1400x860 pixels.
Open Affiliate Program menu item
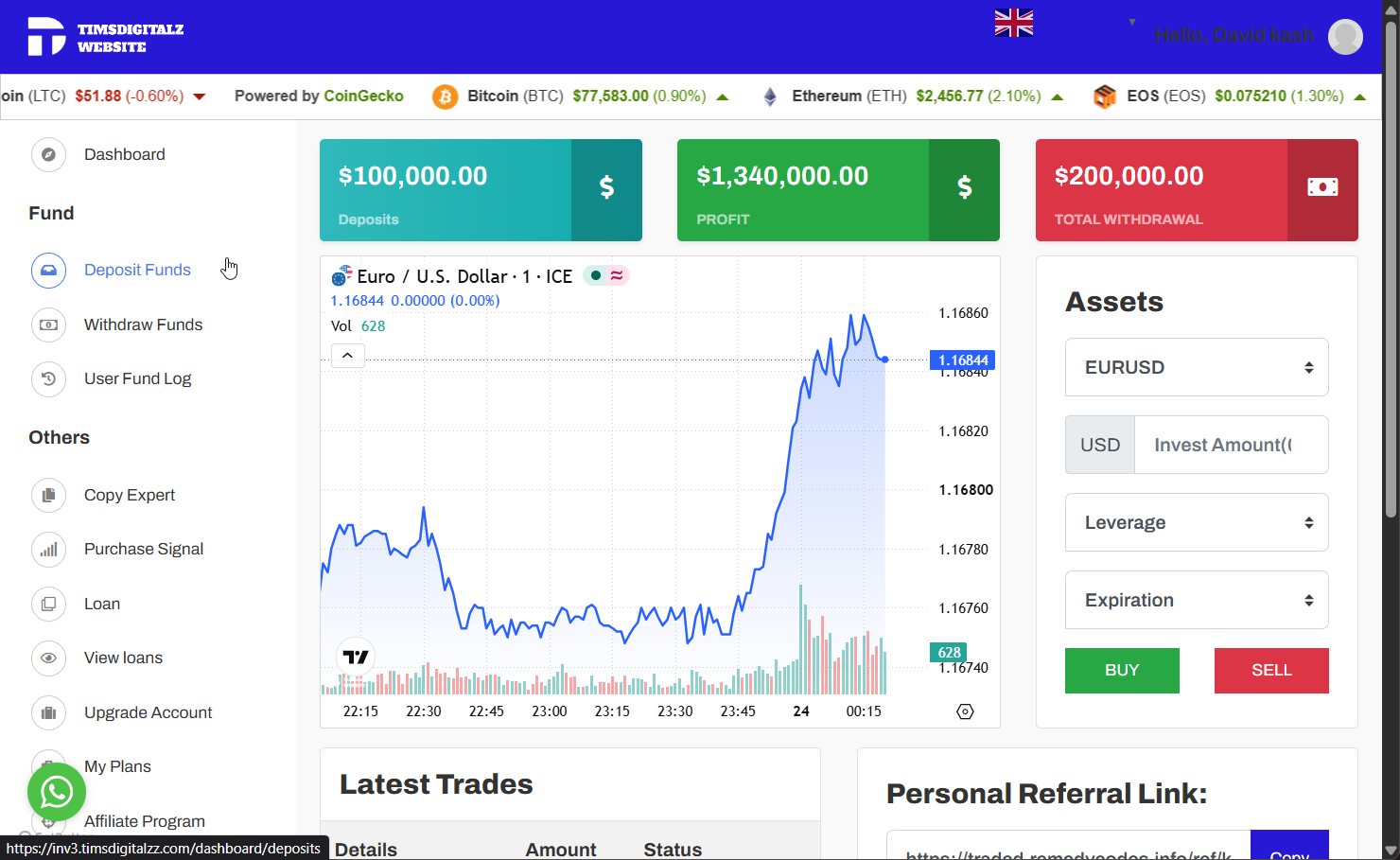tap(145, 821)
